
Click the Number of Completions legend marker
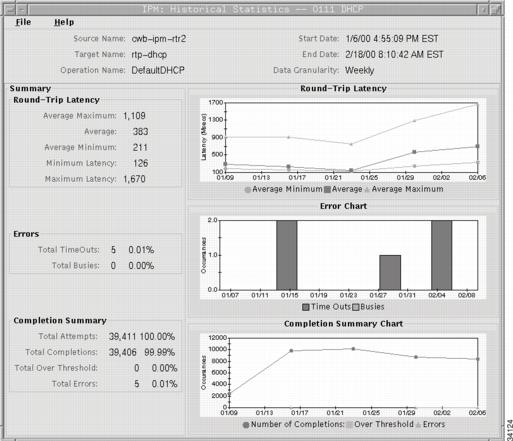click(x=246, y=425)
